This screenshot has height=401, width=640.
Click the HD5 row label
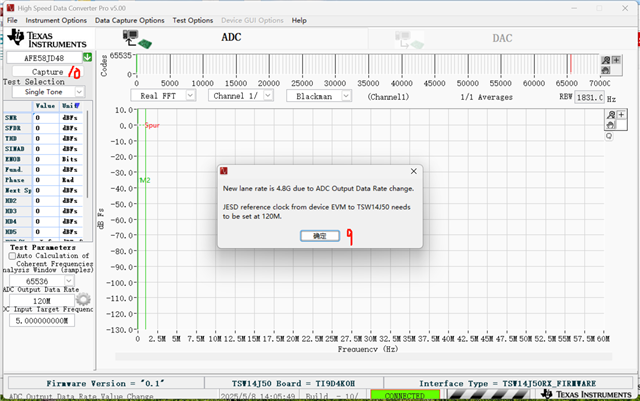(11, 232)
